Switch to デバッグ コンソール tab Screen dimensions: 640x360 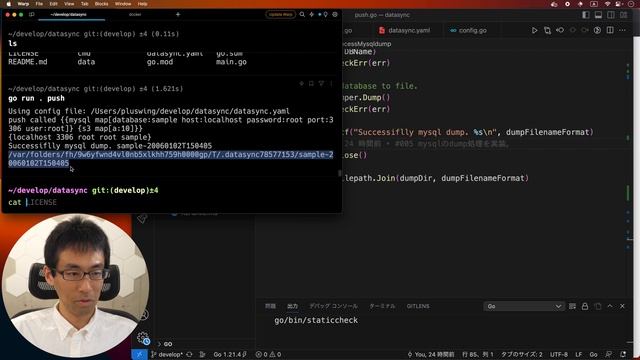pos(333,306)
